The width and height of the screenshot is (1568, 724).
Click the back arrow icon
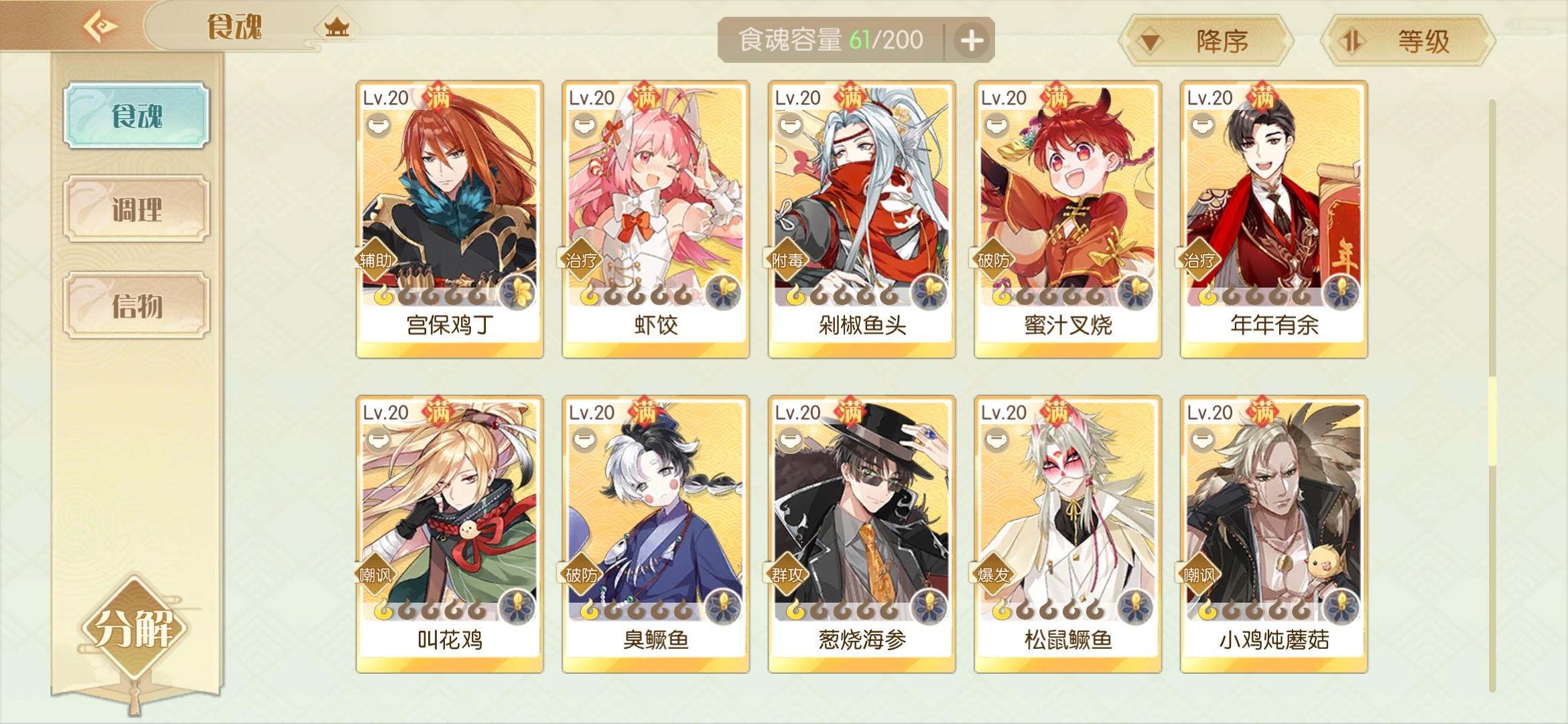point(101,27)
